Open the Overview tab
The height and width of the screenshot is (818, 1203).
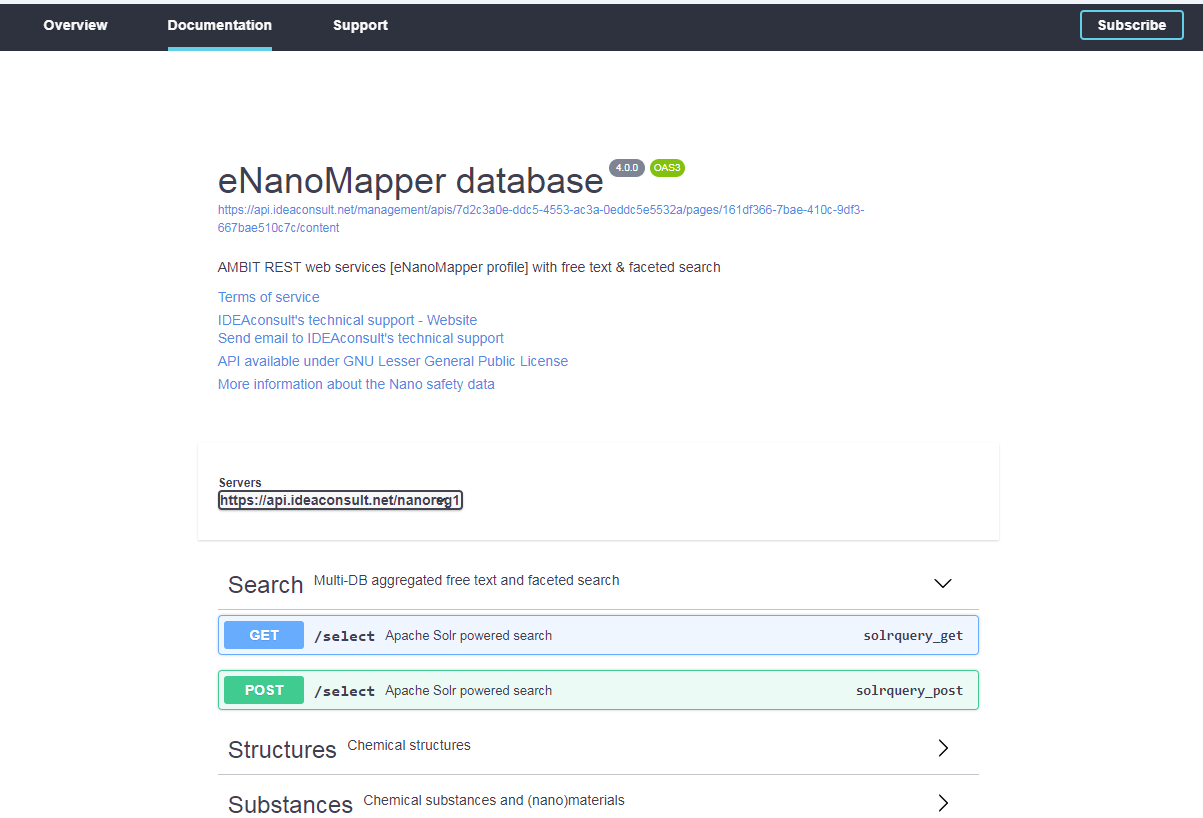75,25
